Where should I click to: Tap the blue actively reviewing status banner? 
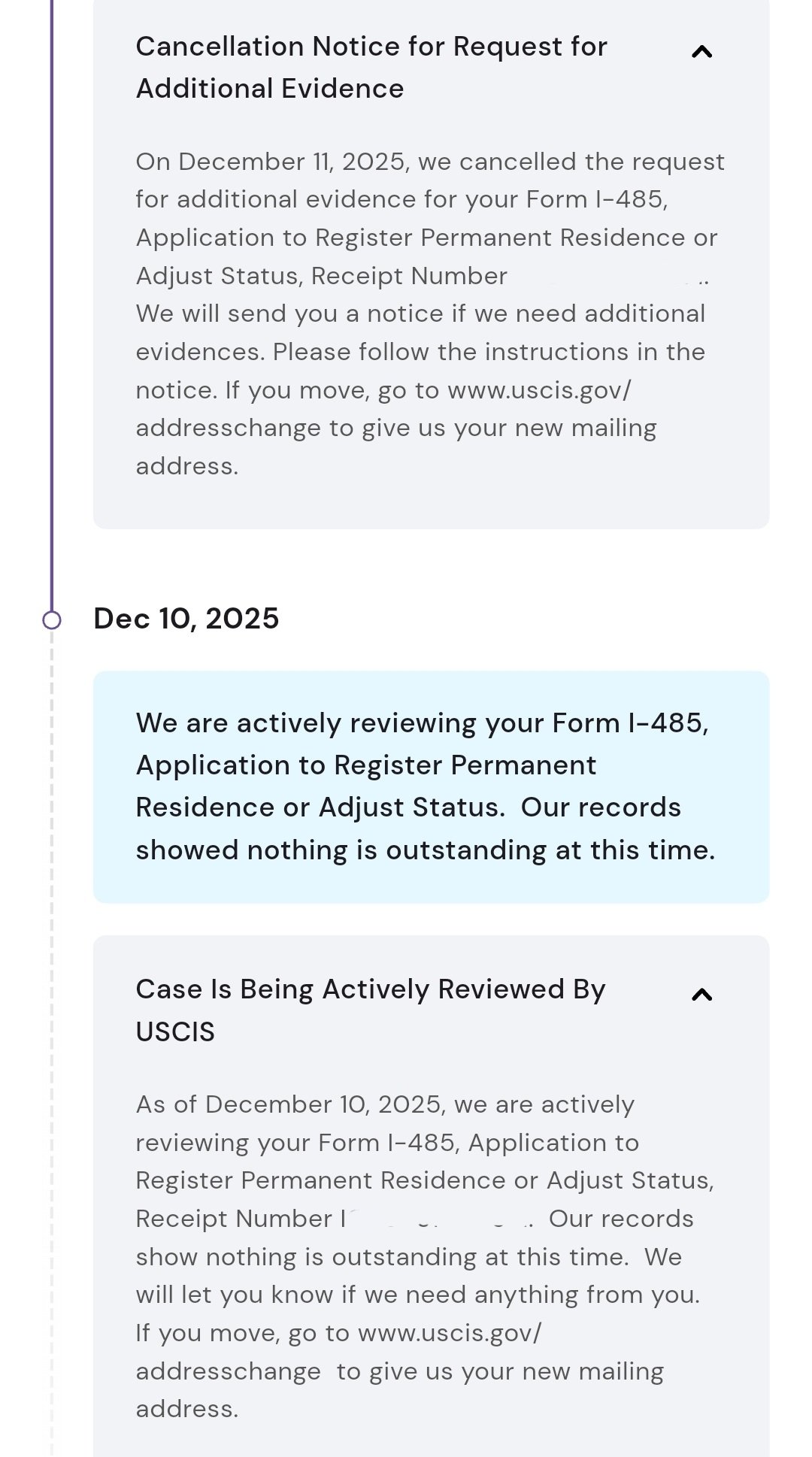[431, 786]
